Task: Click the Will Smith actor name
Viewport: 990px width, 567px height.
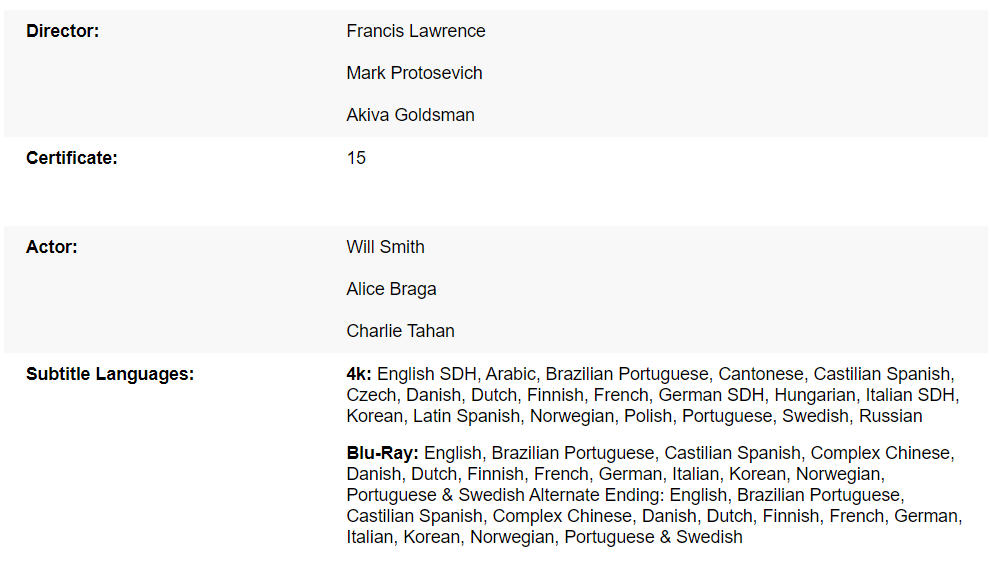Action: (385, 247)
